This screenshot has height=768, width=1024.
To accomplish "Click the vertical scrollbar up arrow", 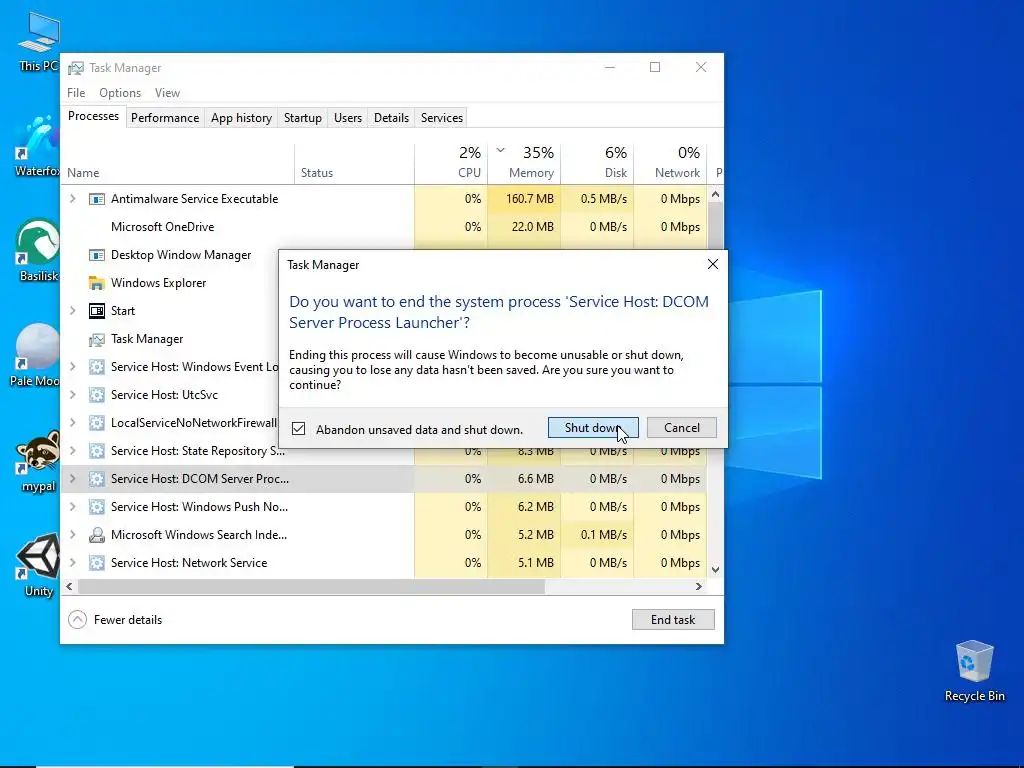I will tap(716, 194).
